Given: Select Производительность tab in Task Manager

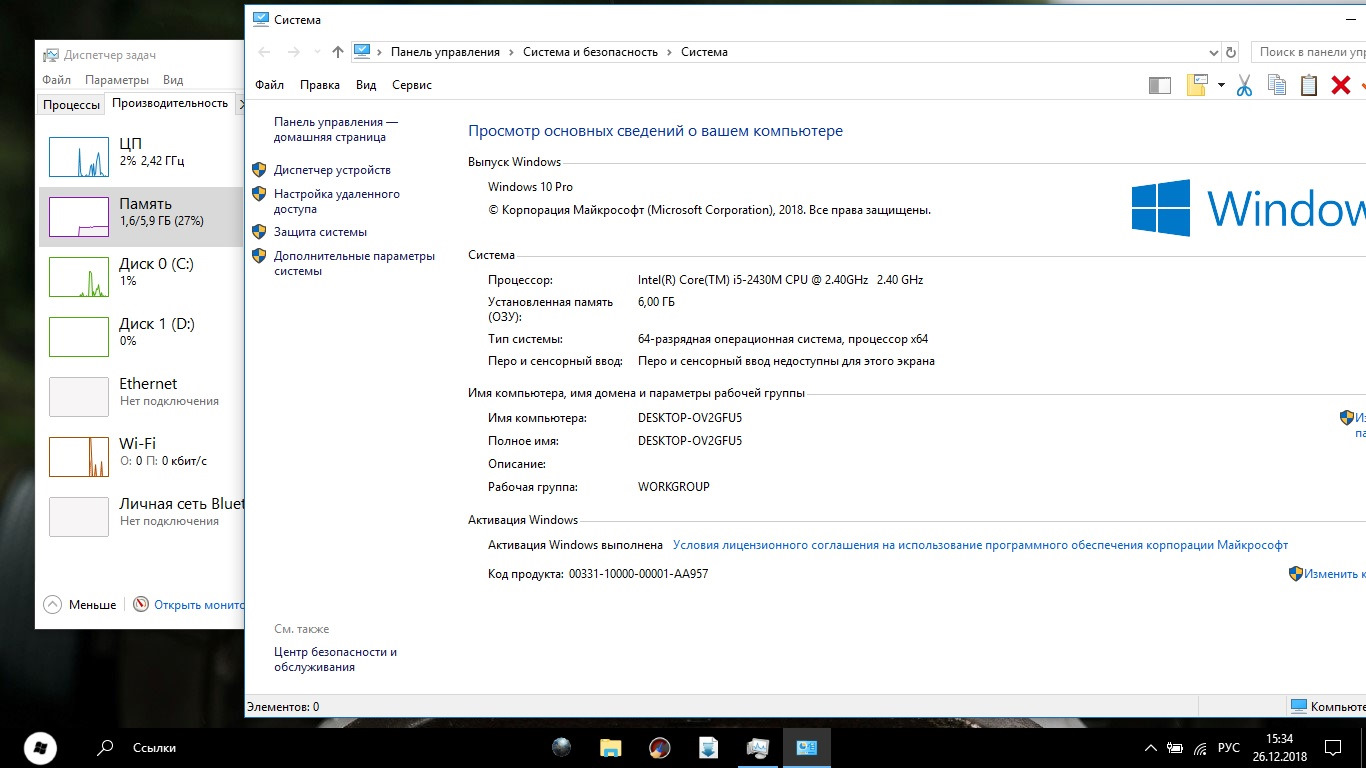Looking at the screenshot, I should click(x=170, y=103).
